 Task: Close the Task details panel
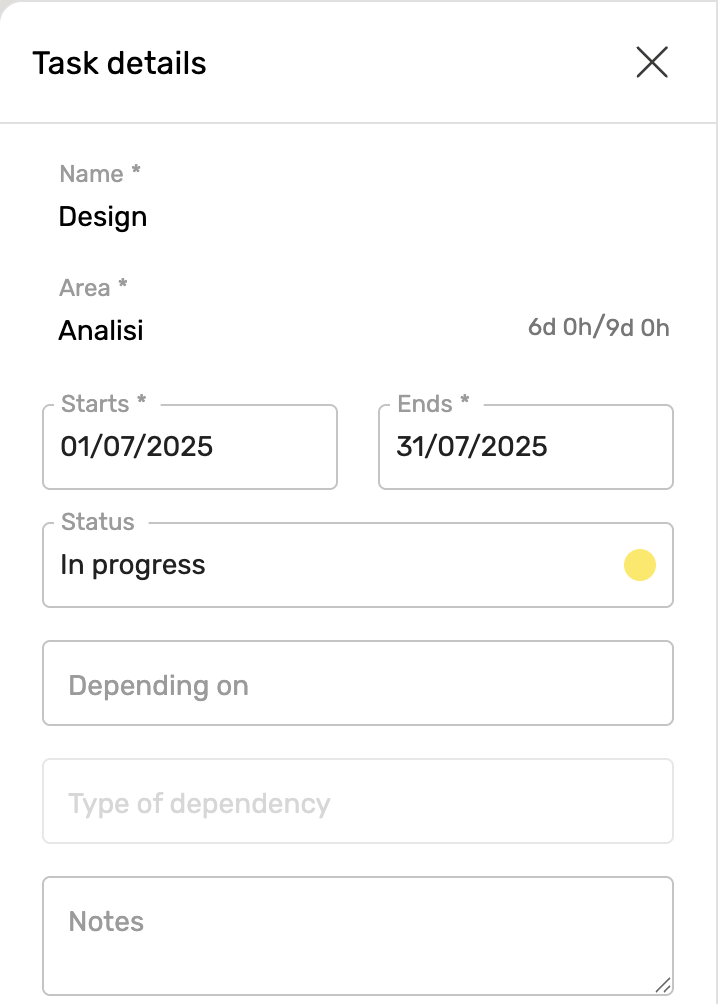coord(652,63)
